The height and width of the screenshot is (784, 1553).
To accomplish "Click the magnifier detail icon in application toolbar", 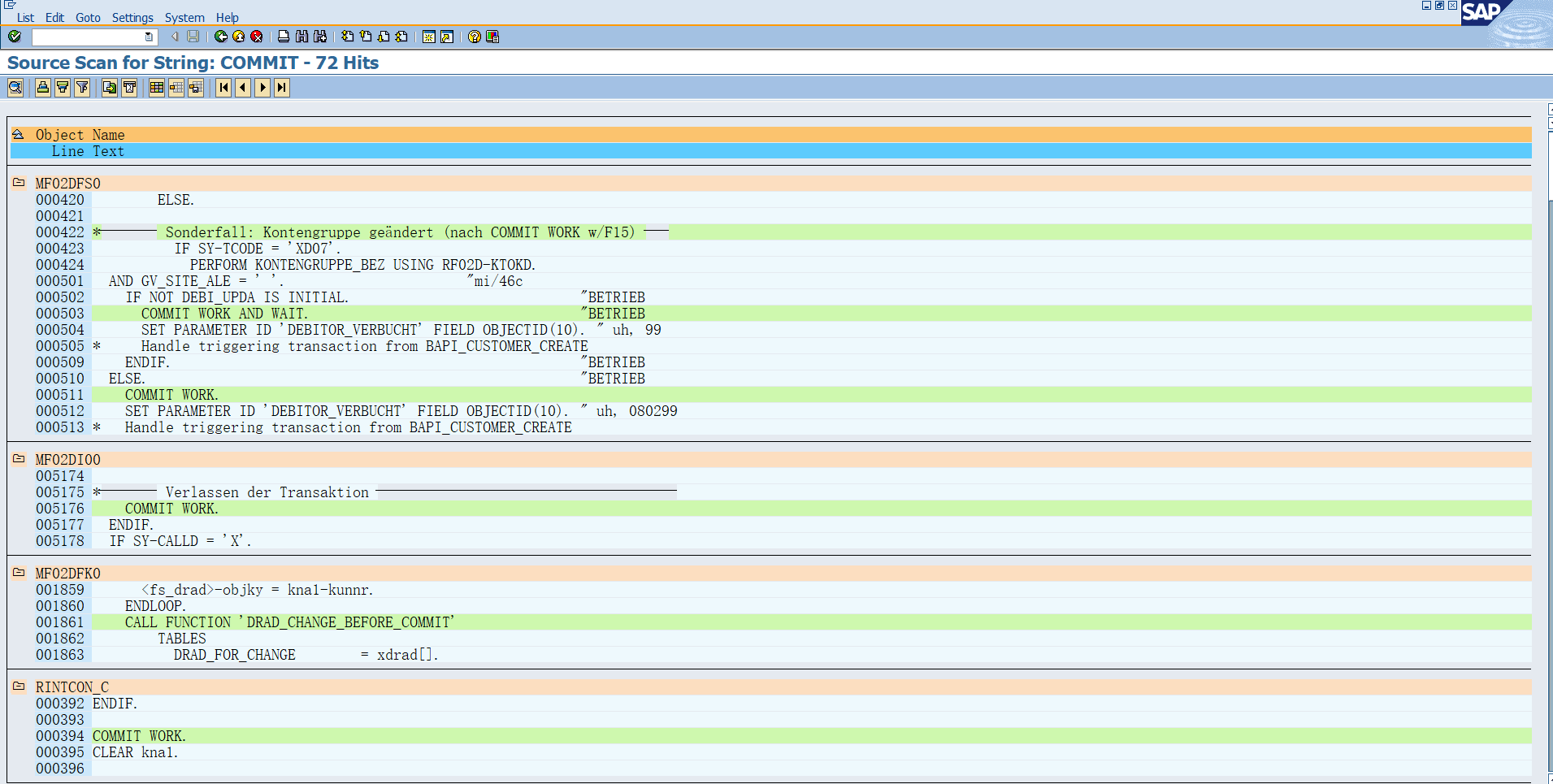I will pos(15,87).
